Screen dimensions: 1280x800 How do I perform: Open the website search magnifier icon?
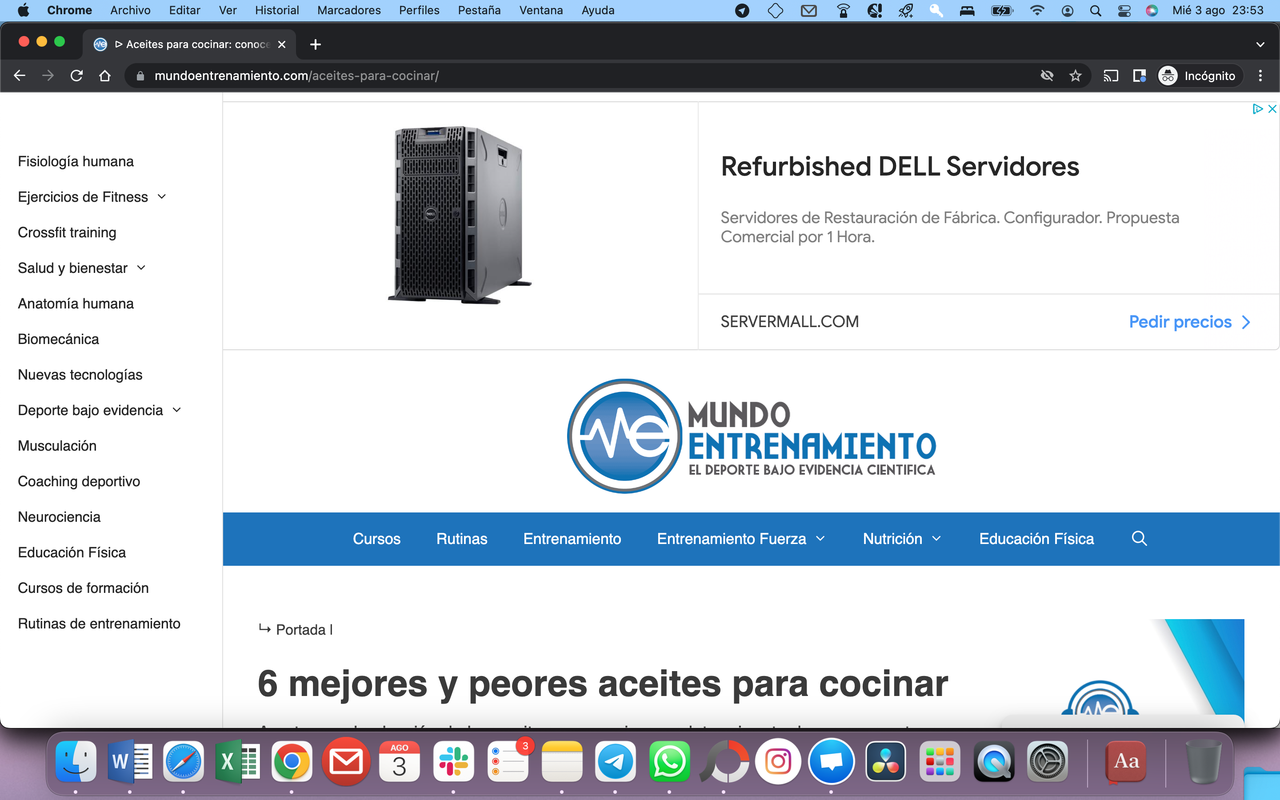1139,538
